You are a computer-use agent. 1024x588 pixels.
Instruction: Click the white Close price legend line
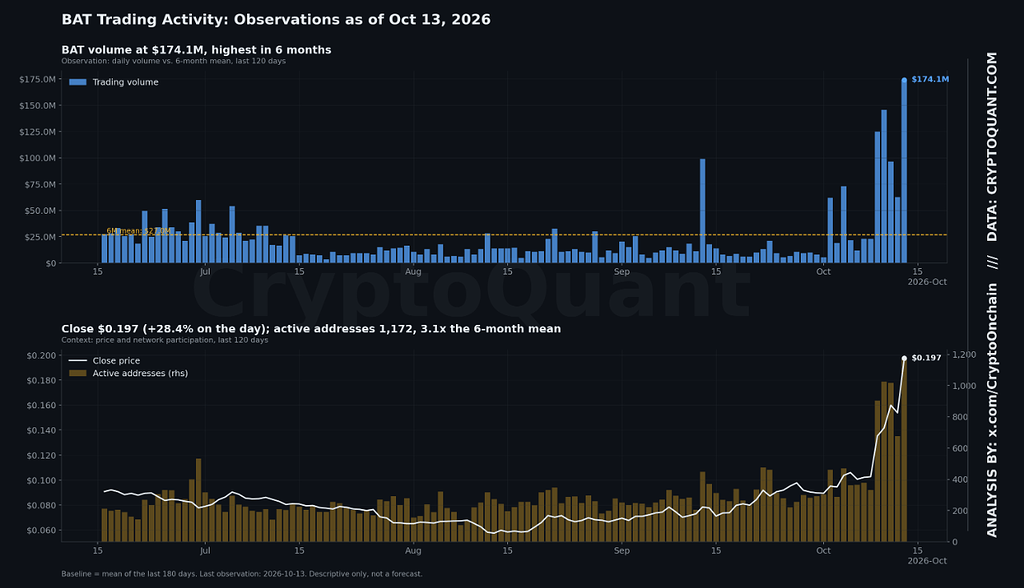[x=78, y=361]
